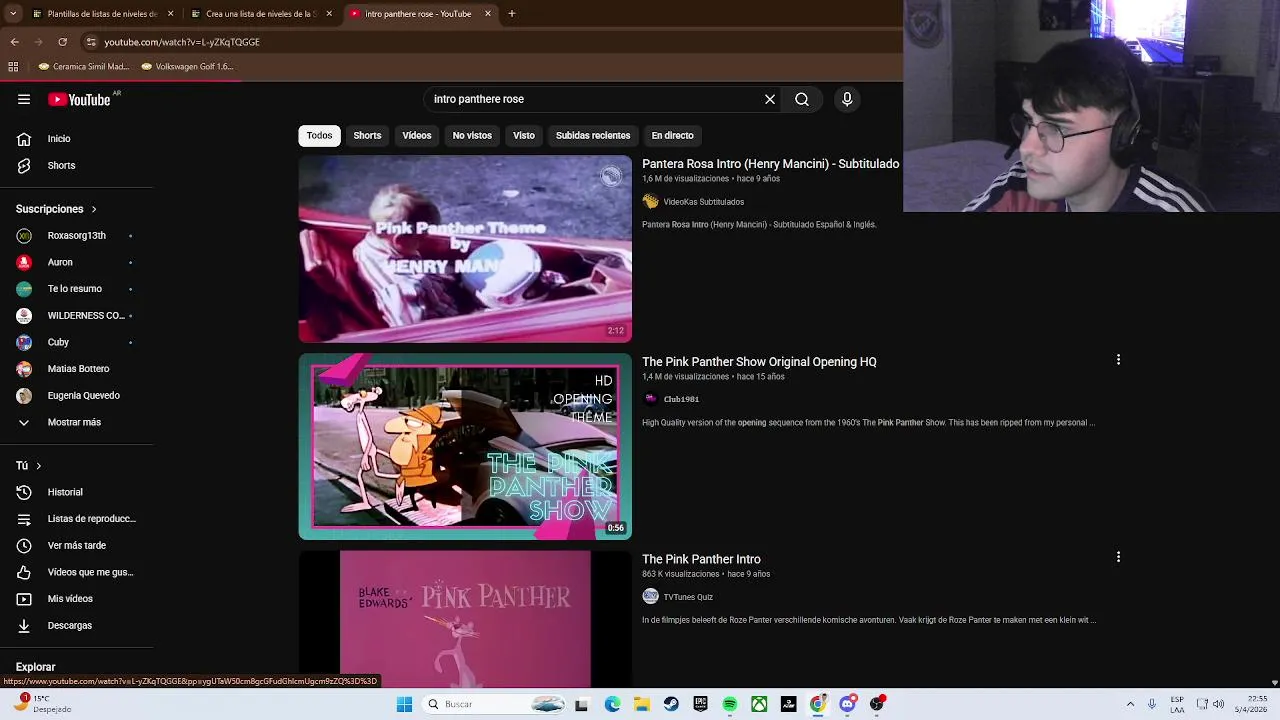This screenshot has width=1280, height=720.
Task: Start voice search with the microphone icon
Action: (x=847, y=99)
